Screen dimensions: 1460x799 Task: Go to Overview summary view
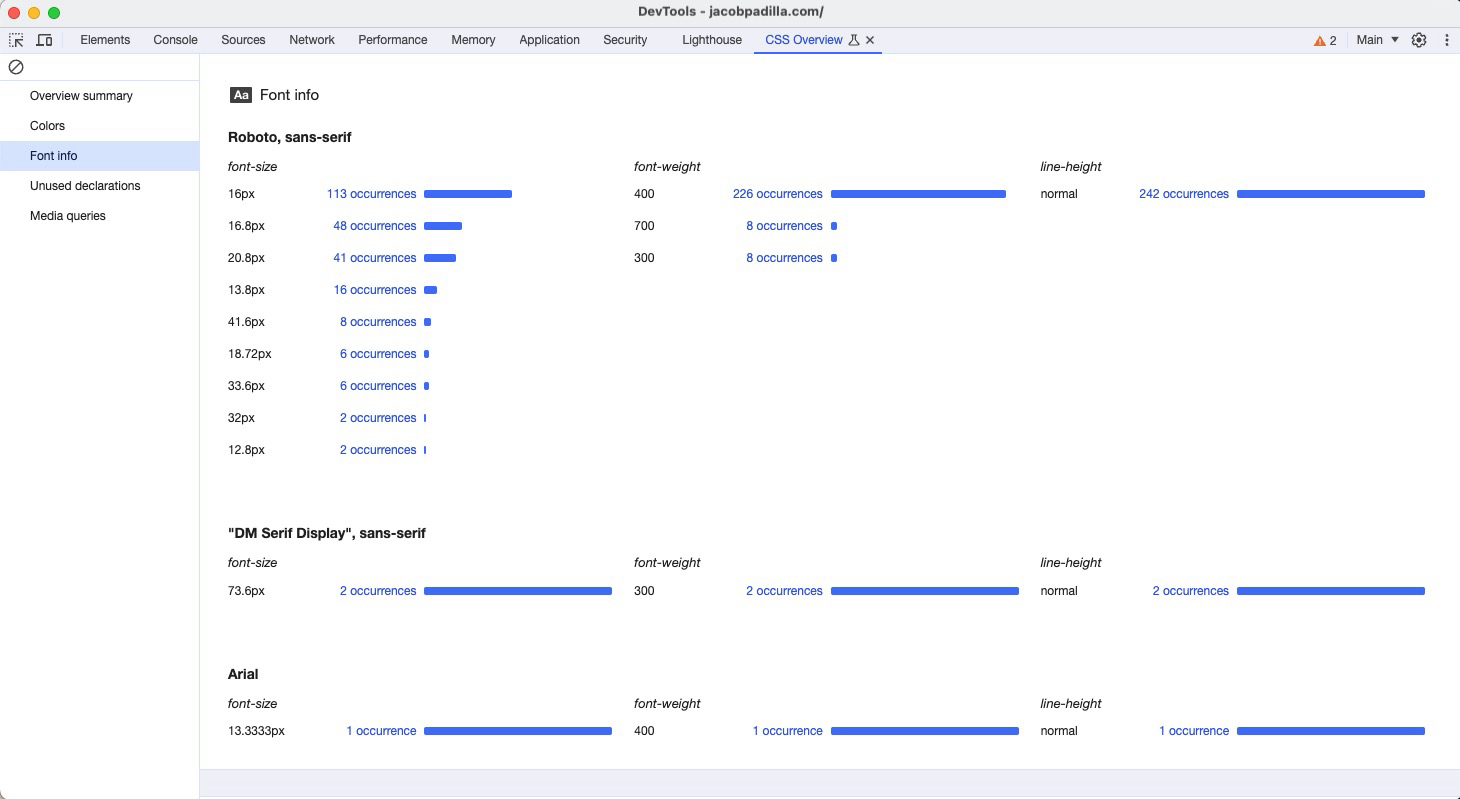tap(81, 95)
